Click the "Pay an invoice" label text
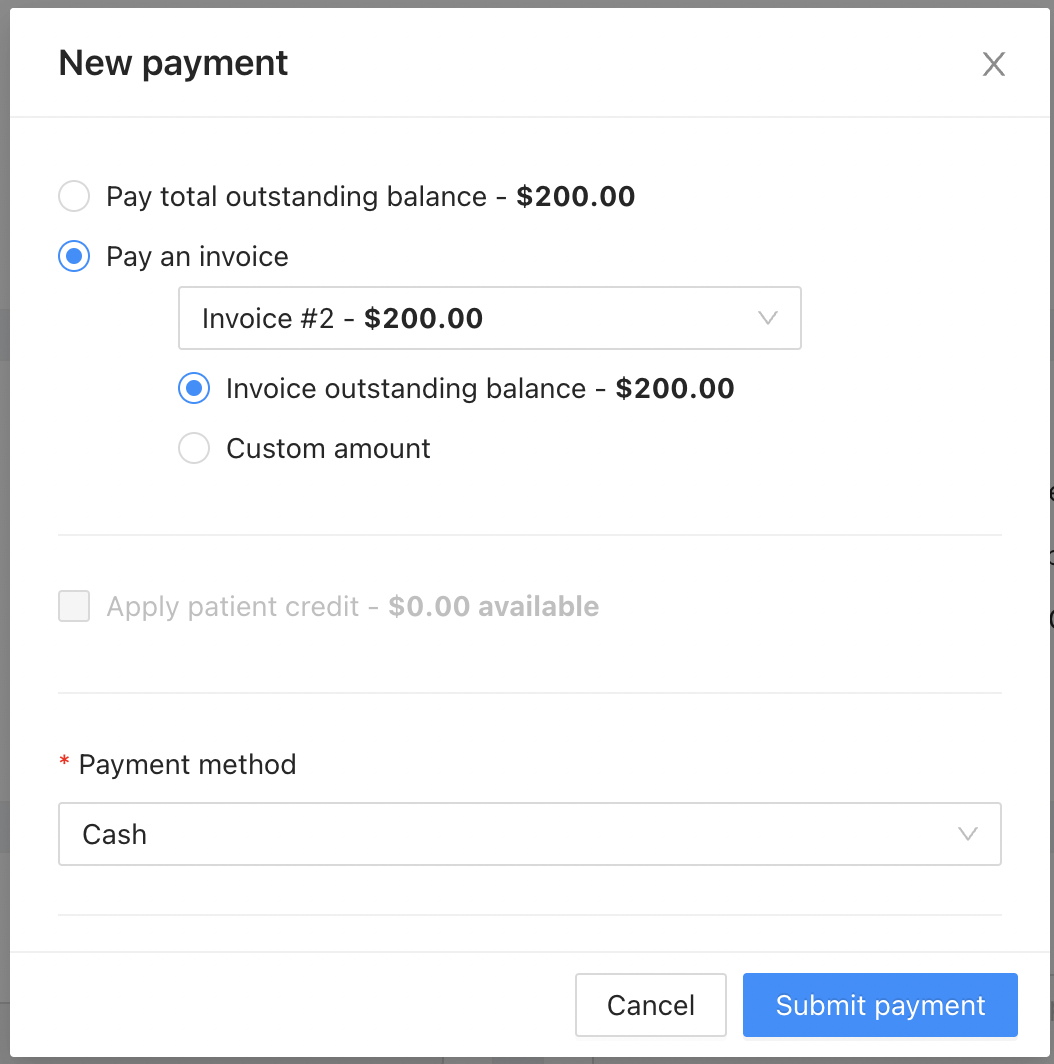Image resolution: width=1054 pixels, height=1064 pixels. click(x=198, y=256)
